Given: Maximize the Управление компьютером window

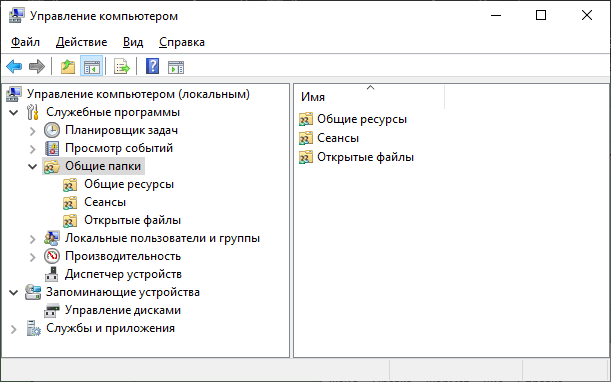Looking at the screenshot, I should (x=541, y=16).
